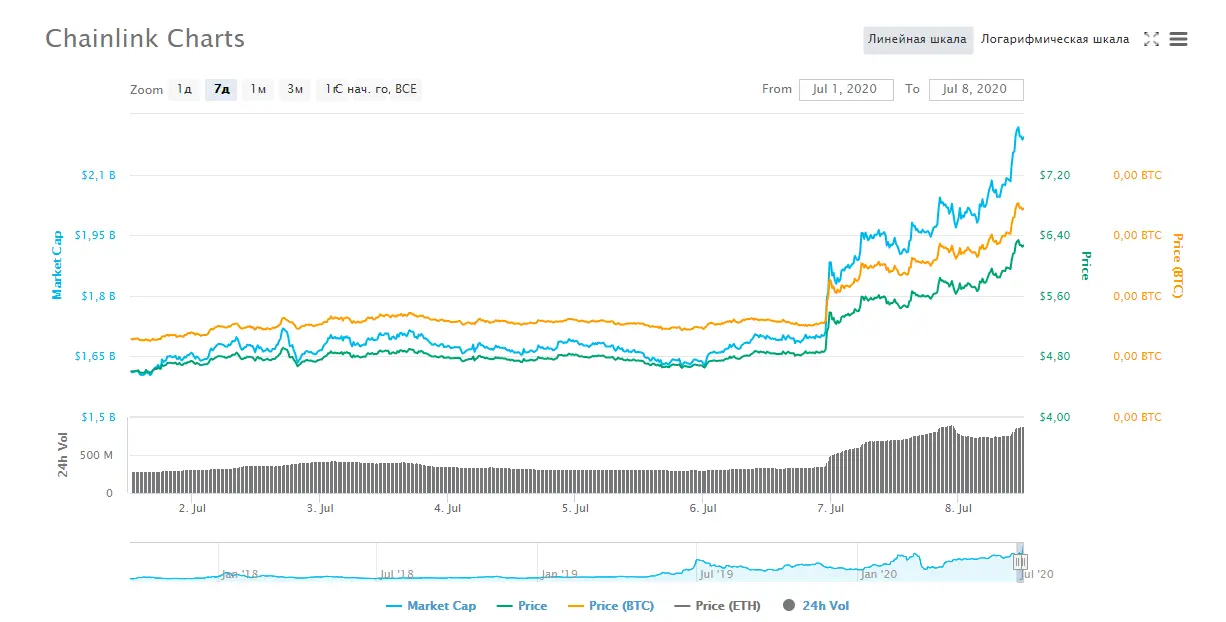Click the $1,8 B market cap label
Screen dimensions: 1226x622
tap(98, 296)
